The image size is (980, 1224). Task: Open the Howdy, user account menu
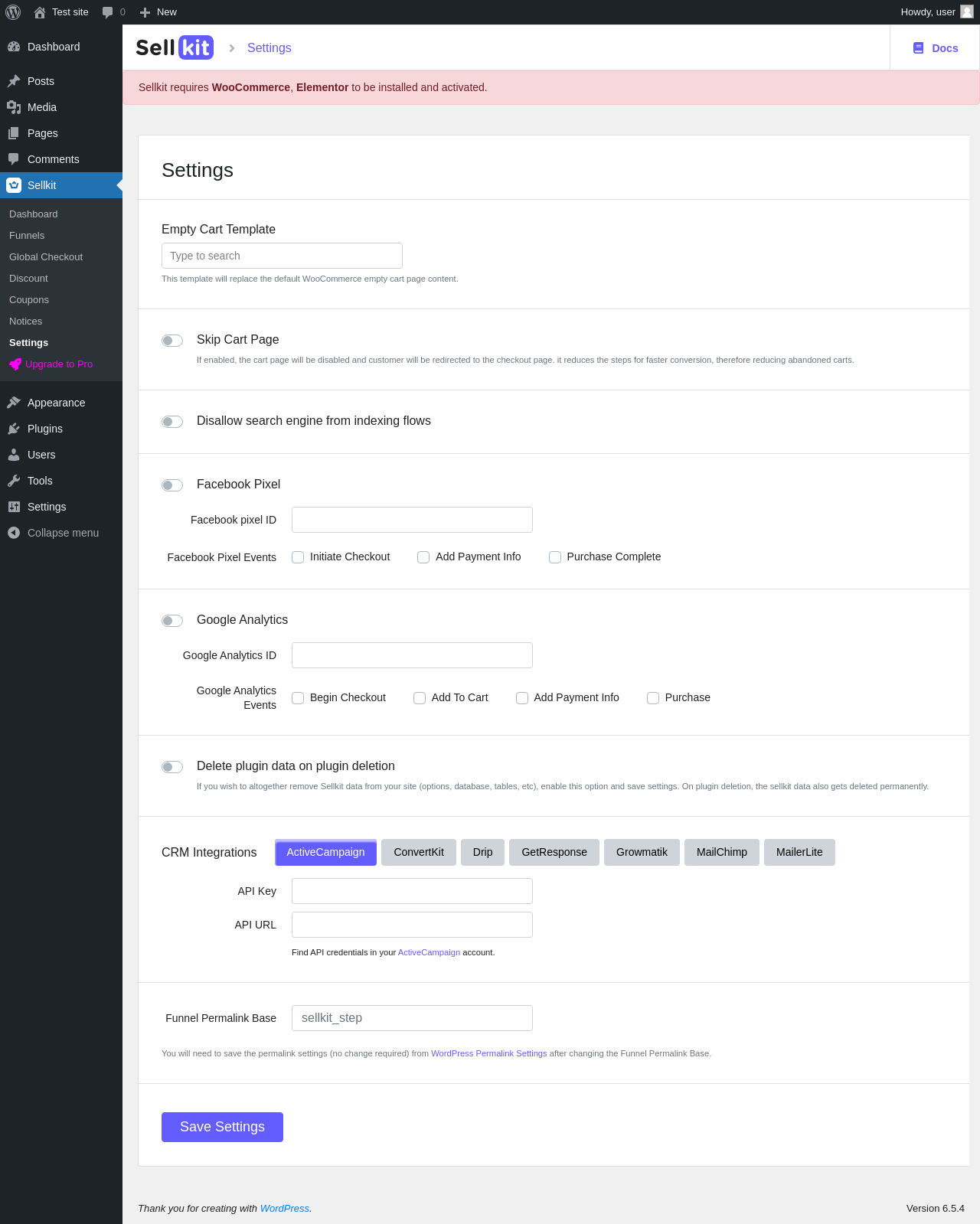pos(937,12)
